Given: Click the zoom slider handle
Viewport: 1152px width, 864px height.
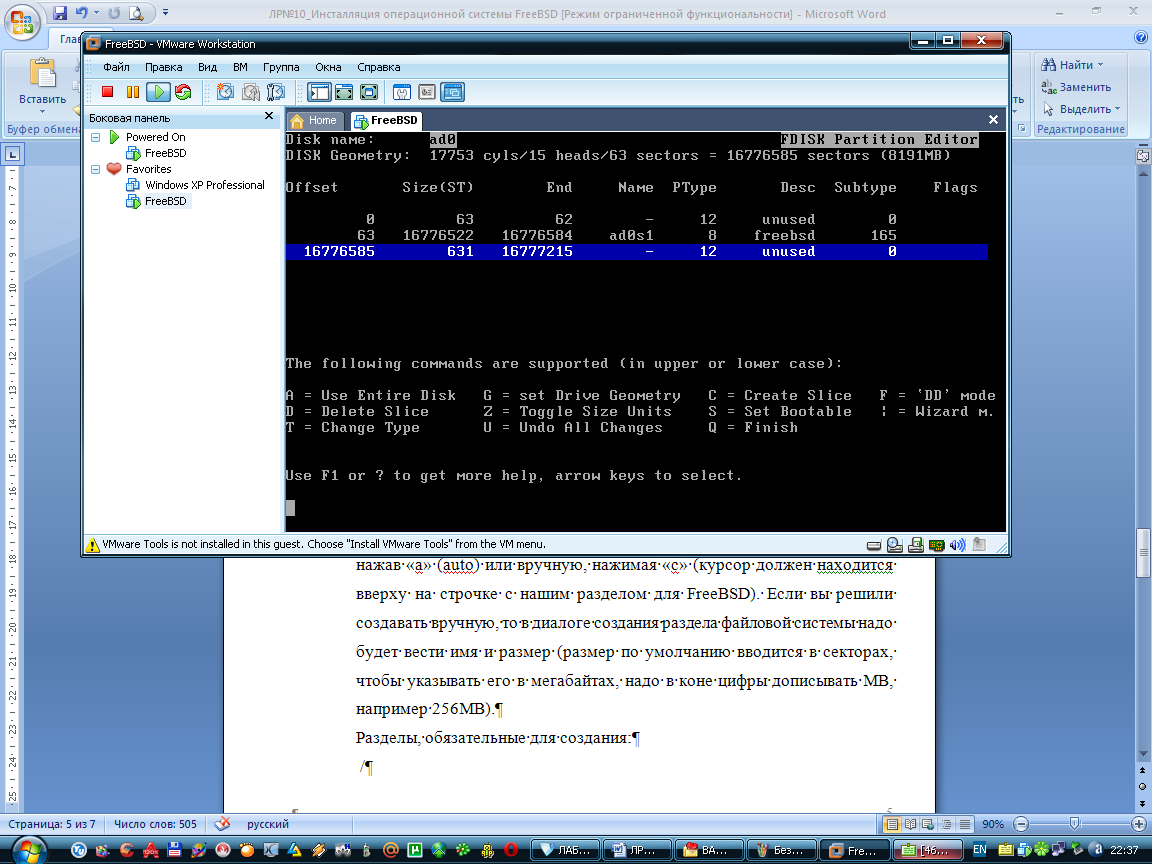Looking at the screenshot, I should coord(1075,824).
